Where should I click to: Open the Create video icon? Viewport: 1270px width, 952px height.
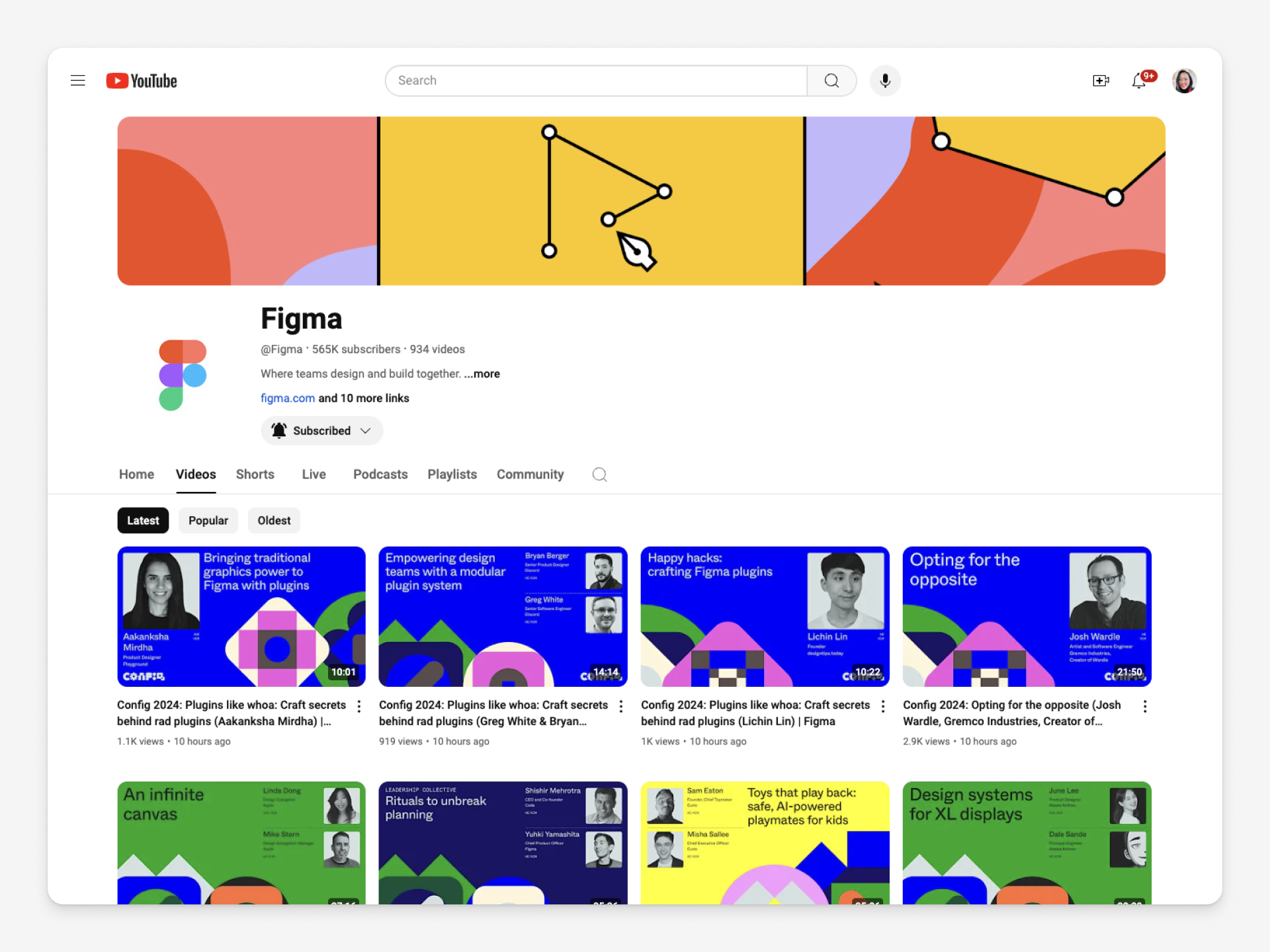[1101, 81]
